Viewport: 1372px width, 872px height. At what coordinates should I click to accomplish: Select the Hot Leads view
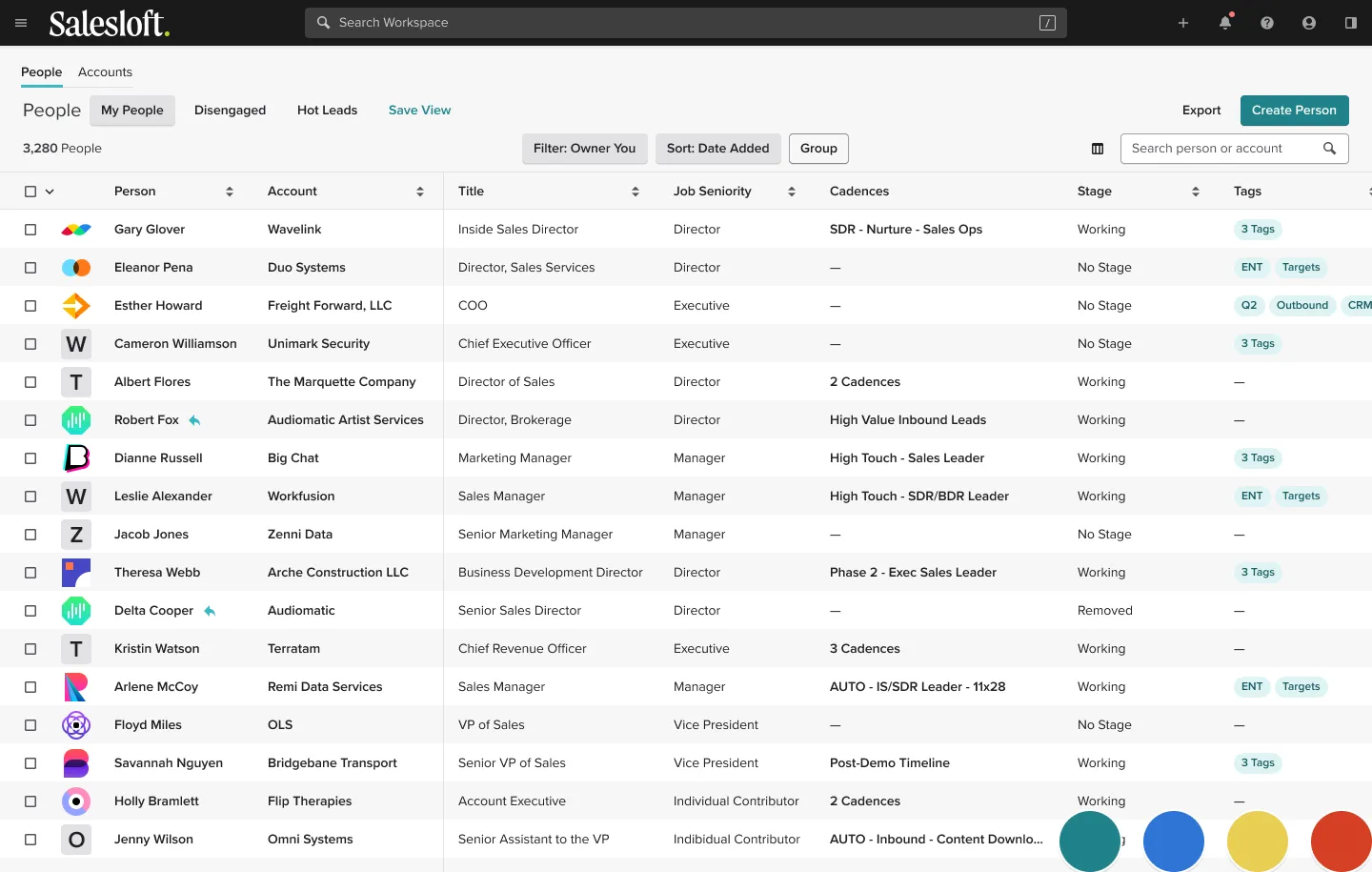coord(327,111)
